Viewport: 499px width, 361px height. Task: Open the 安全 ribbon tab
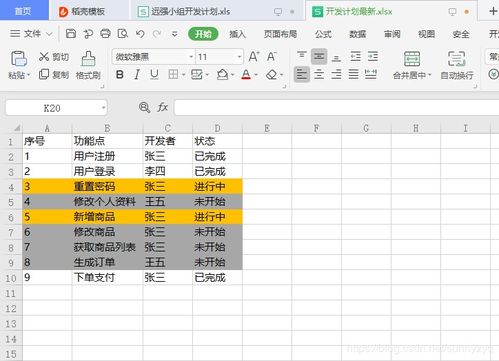[x=461, y=34]
